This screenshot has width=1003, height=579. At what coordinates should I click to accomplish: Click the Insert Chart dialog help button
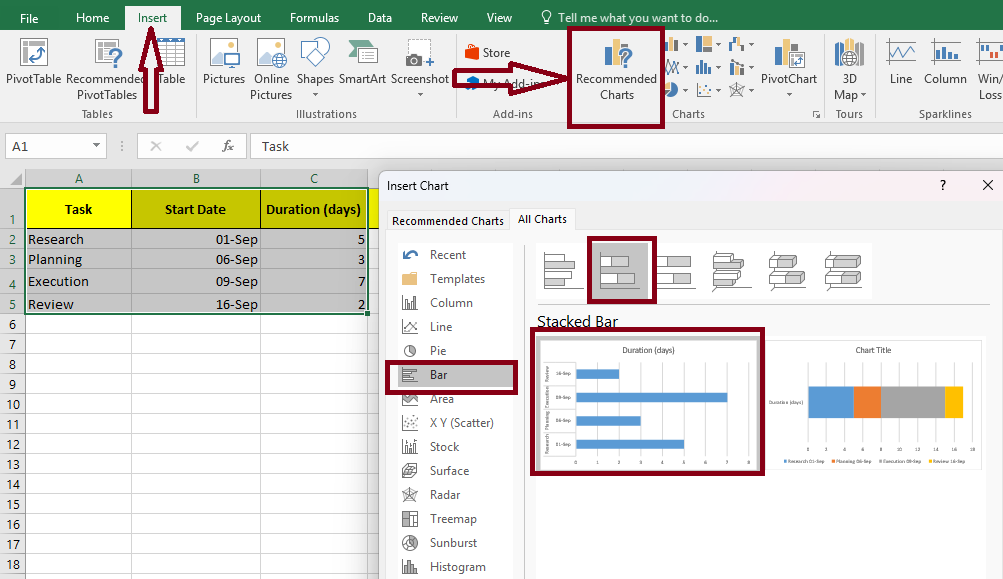click(x=942, y=186)
